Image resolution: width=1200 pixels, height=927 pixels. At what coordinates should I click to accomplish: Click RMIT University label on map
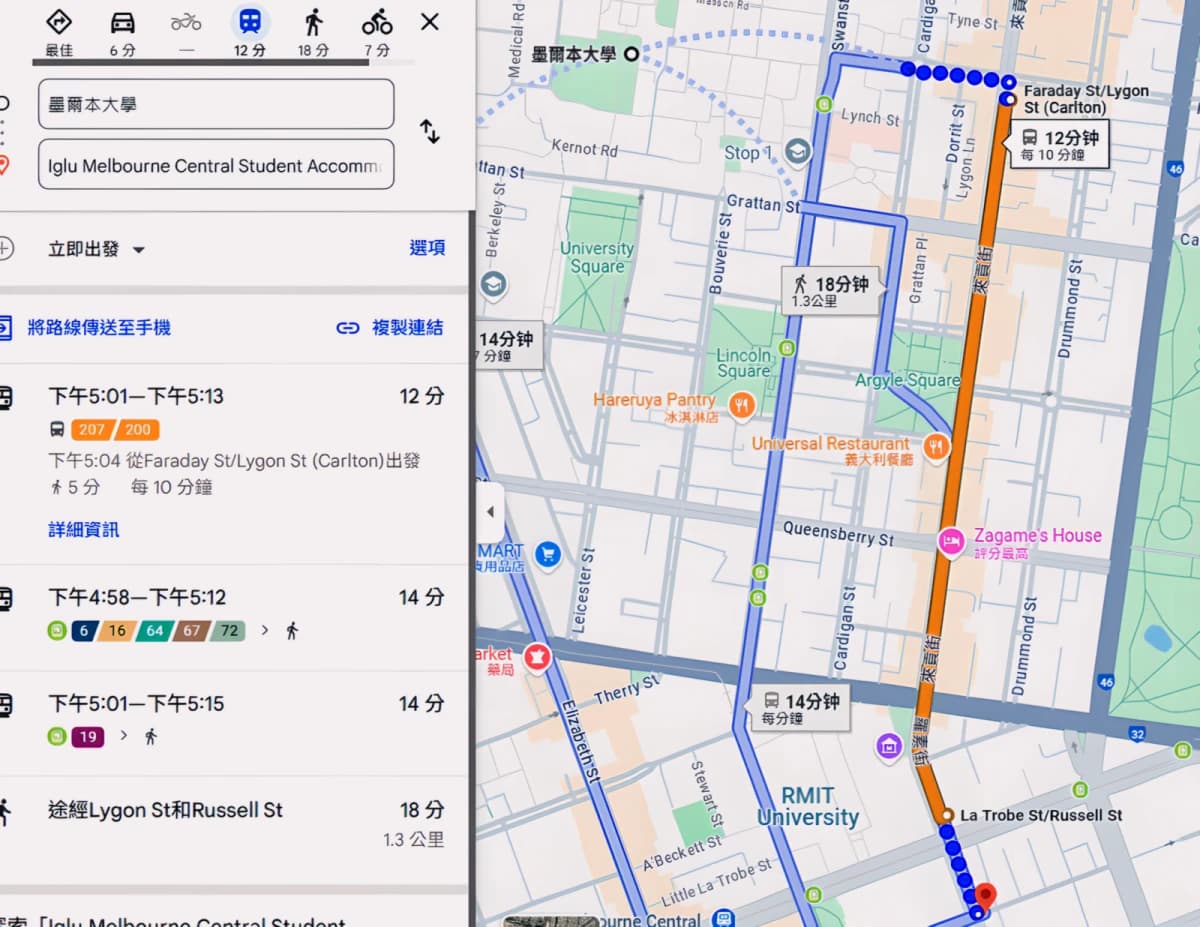coord(808,807)
